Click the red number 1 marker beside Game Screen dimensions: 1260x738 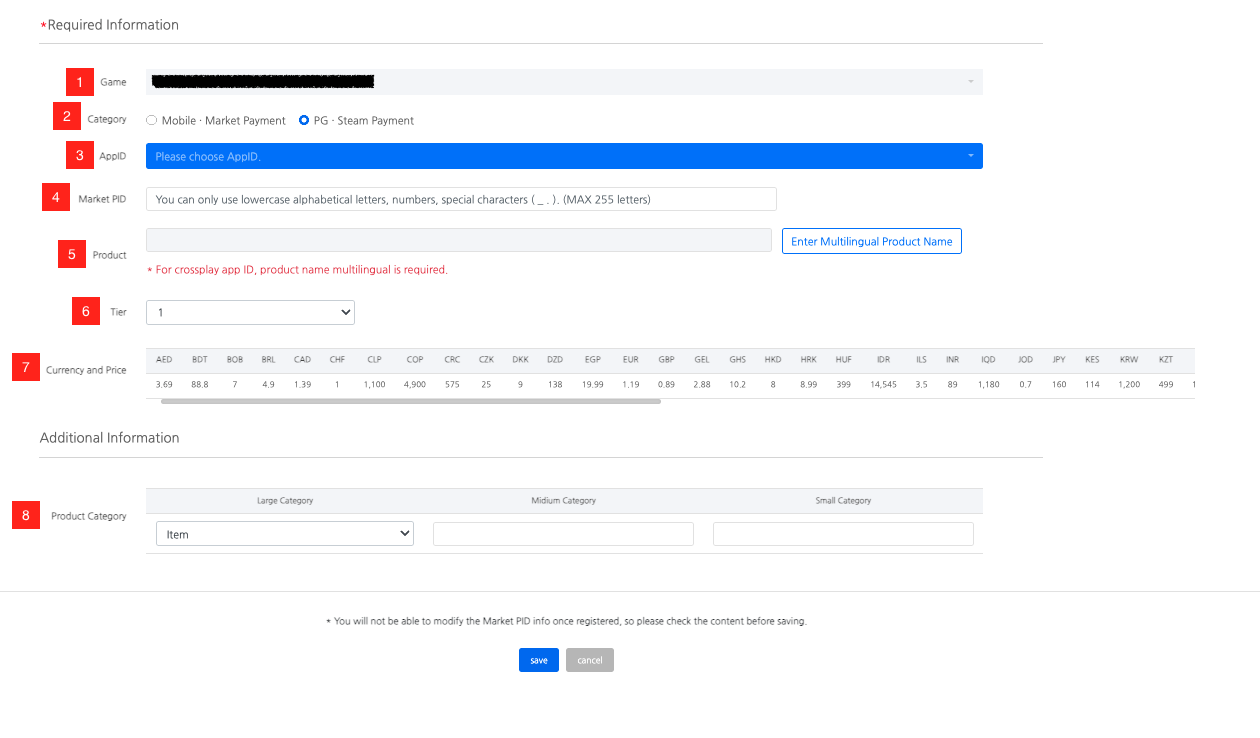(79, 82)
